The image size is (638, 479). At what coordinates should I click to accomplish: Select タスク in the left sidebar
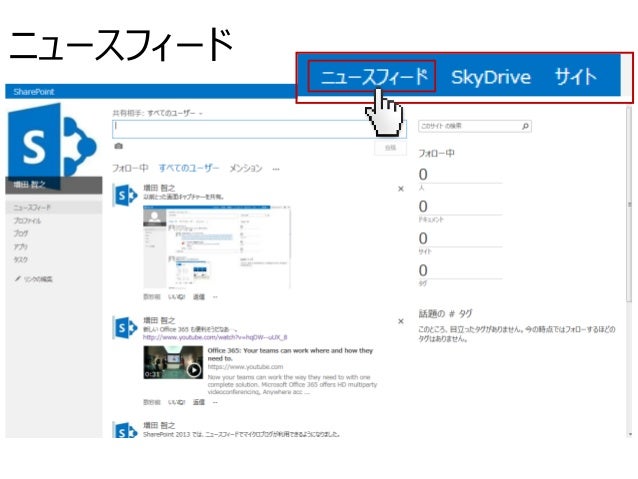click(20, 259)
